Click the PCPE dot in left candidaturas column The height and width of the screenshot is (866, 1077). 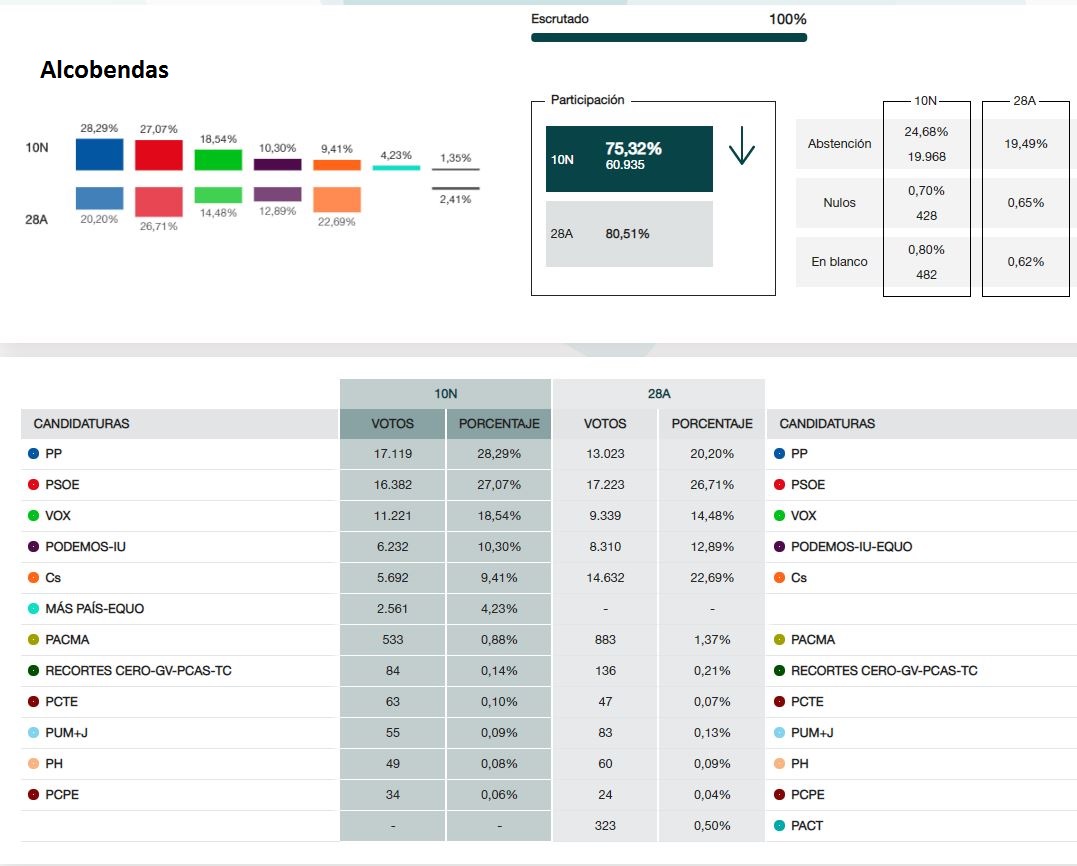point(33,795)
